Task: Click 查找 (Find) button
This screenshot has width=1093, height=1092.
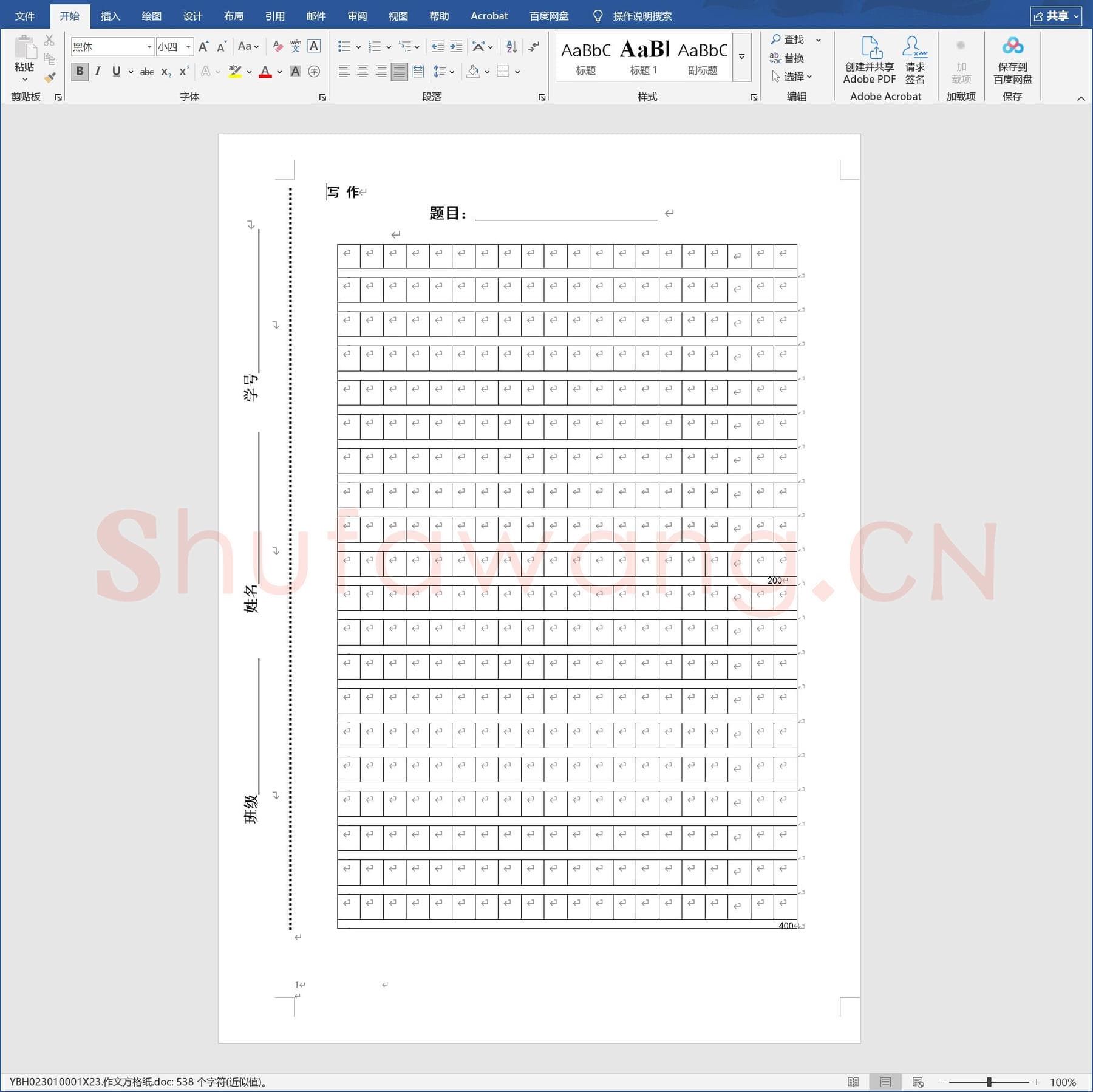Action: point(788,39)
